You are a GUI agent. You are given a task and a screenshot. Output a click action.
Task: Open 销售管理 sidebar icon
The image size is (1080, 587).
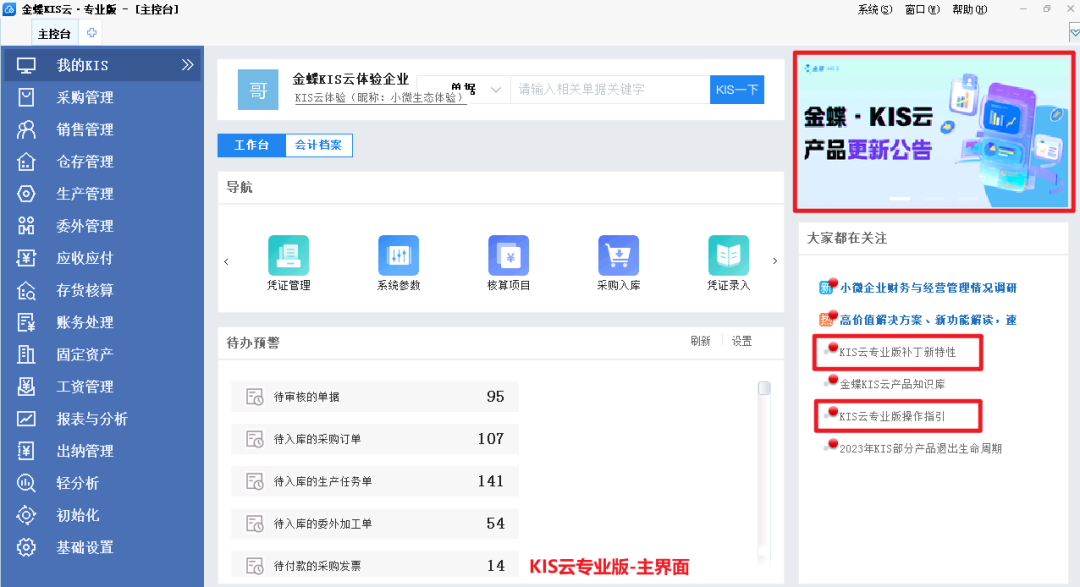pos(26,130)
